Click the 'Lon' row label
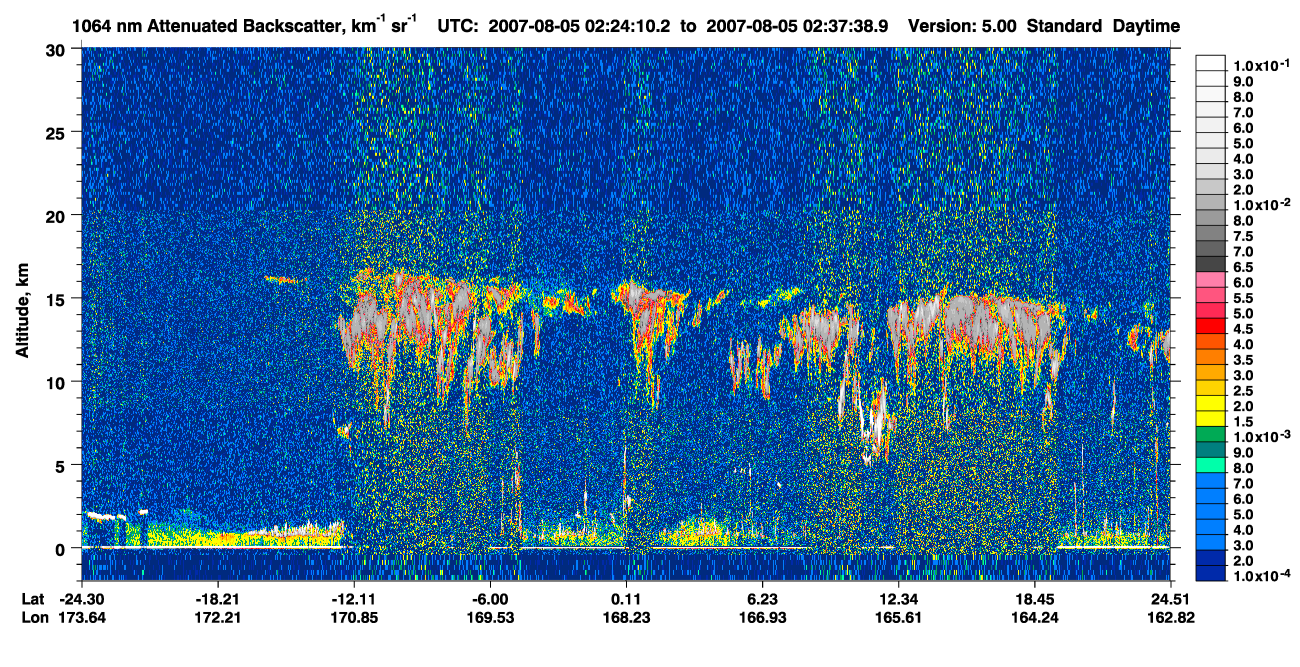 click(x=33, y=617)
